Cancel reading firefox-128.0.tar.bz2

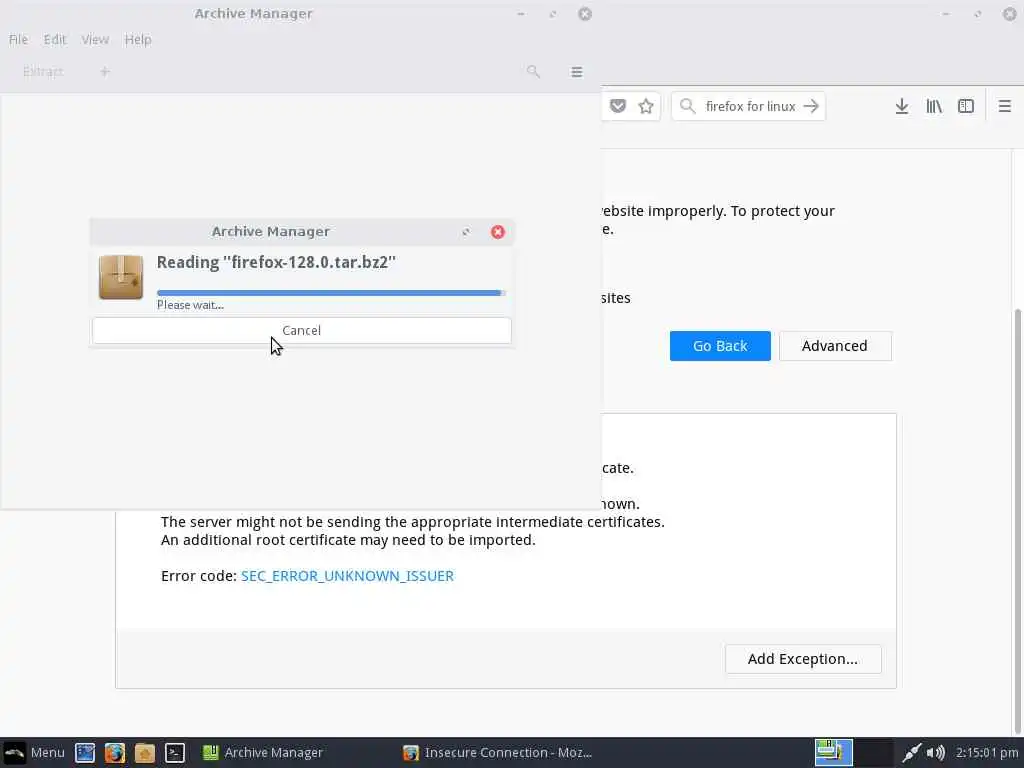(301, 330)
